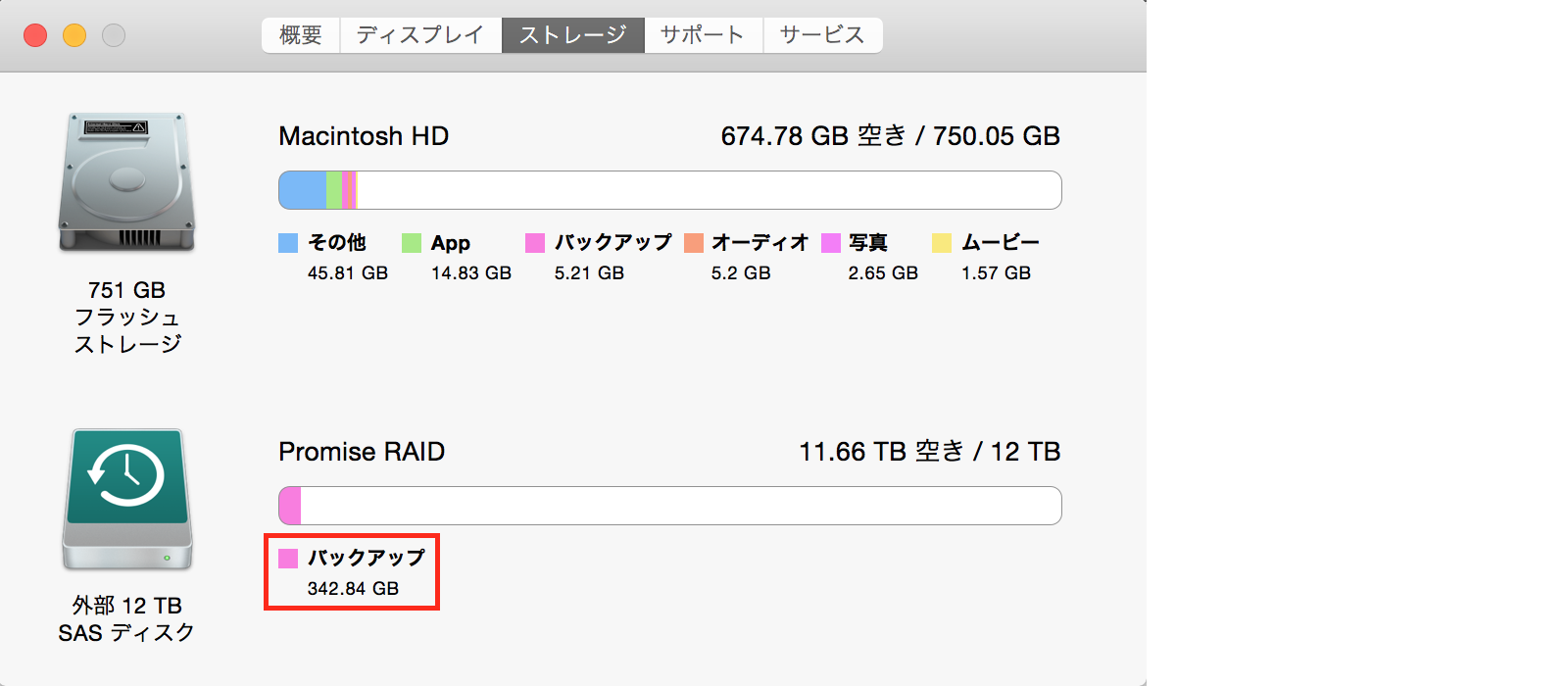The height and width of the screenshot is (686, 1568).
Task: Open the サポート tab
Action: click(703, 35)
